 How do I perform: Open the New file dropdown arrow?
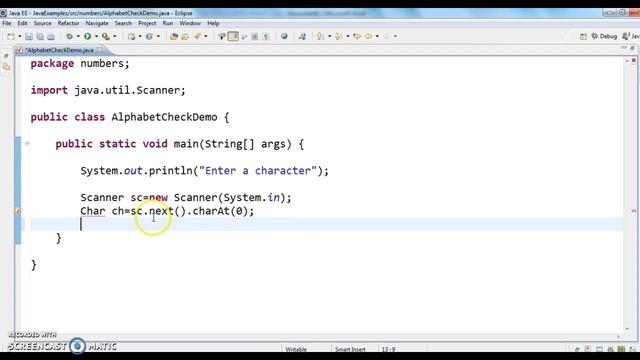click(x=19, y=37)
